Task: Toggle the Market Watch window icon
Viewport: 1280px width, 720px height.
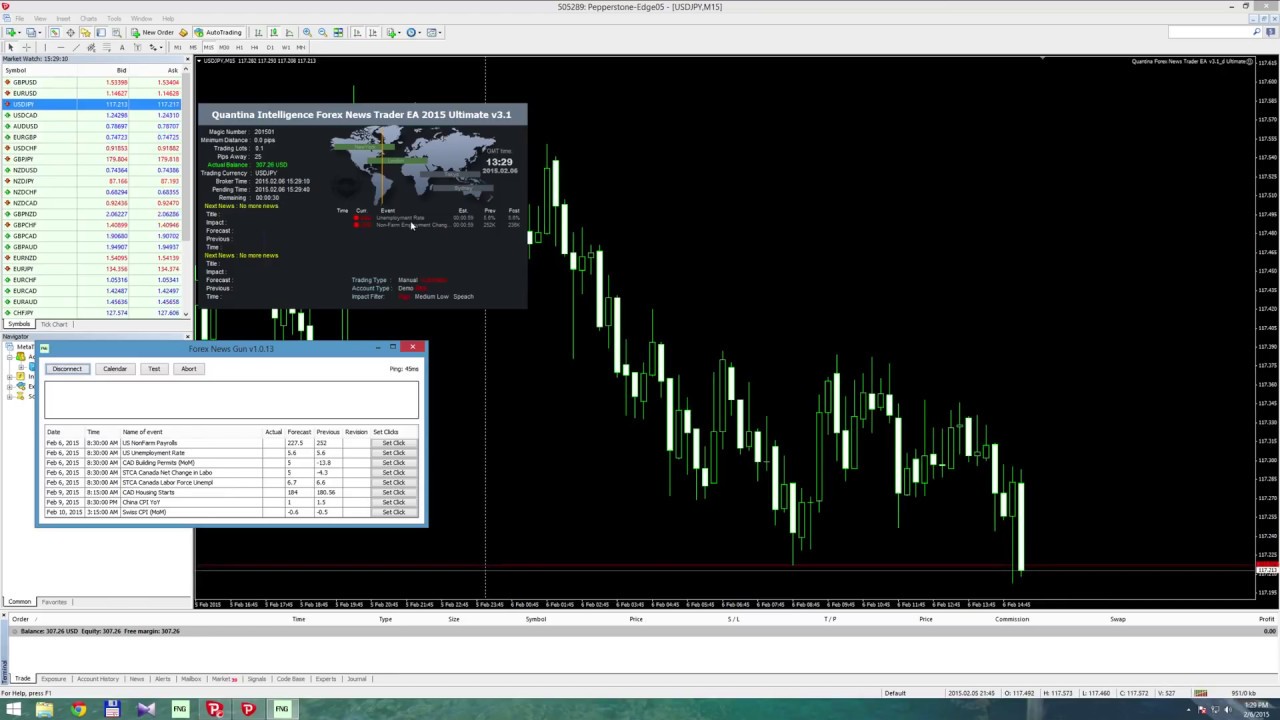Action: [x=54, y=33]
